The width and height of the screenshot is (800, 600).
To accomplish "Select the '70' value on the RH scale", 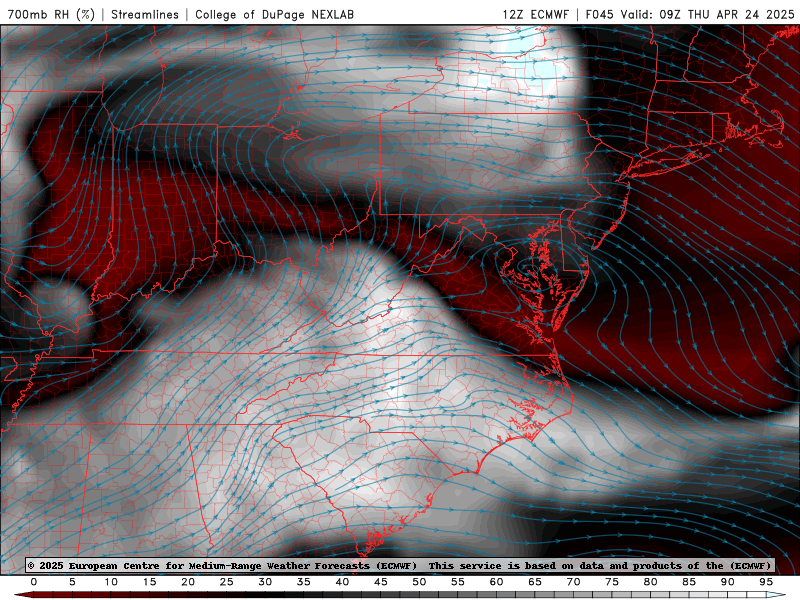I will 573,582.
